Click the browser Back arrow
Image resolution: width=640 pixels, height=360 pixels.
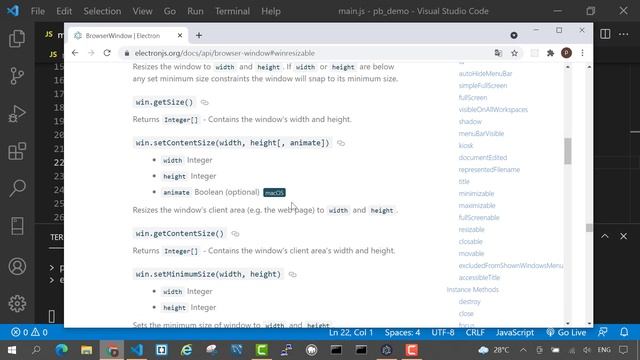coord(75,53)
